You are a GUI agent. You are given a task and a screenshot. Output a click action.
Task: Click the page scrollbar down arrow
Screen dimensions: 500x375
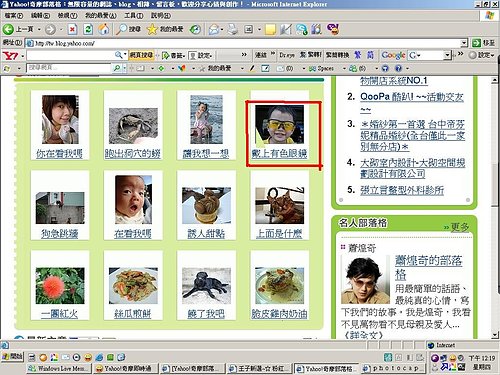pos(495,334)
